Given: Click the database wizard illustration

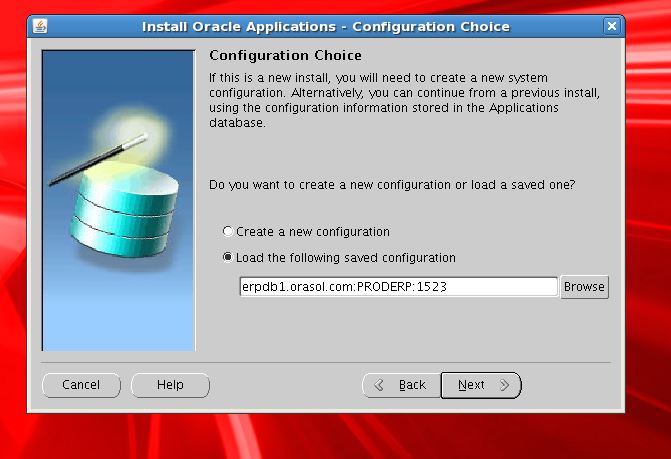Looking at the screenshot, I should tap(119, 201).
